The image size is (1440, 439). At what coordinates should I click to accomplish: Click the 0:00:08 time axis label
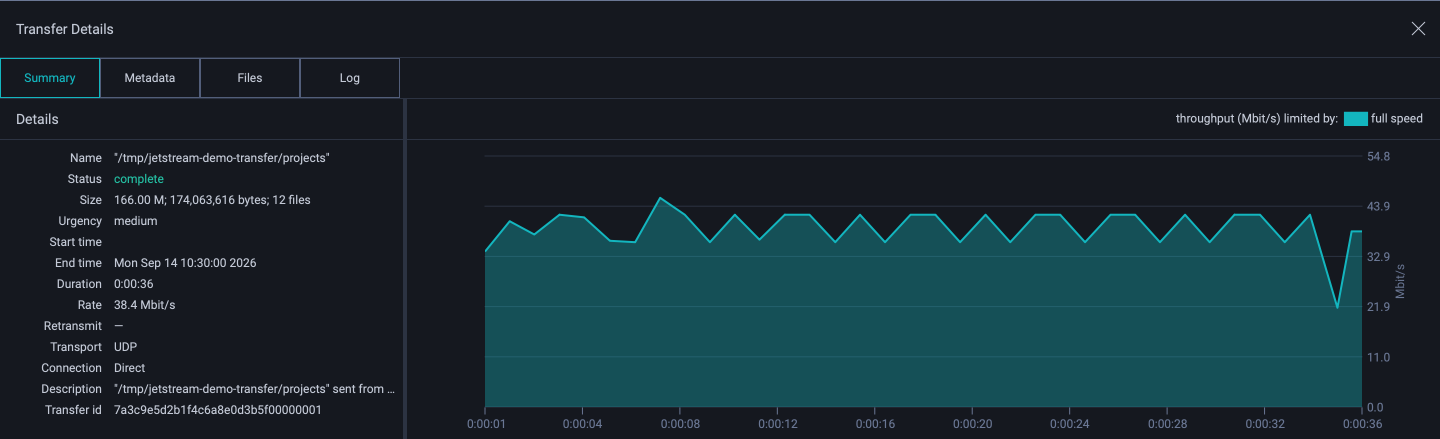pos(679,423)
